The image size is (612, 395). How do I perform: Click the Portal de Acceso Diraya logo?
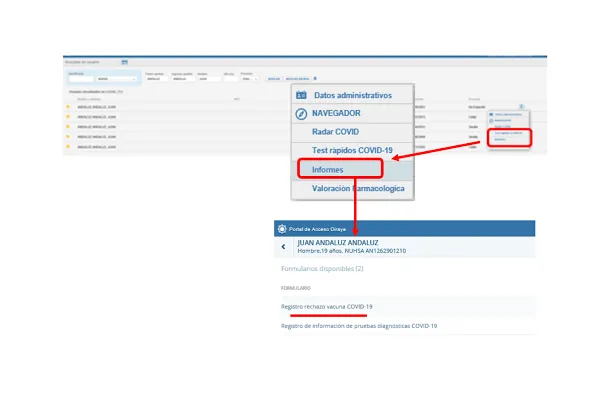282,229
